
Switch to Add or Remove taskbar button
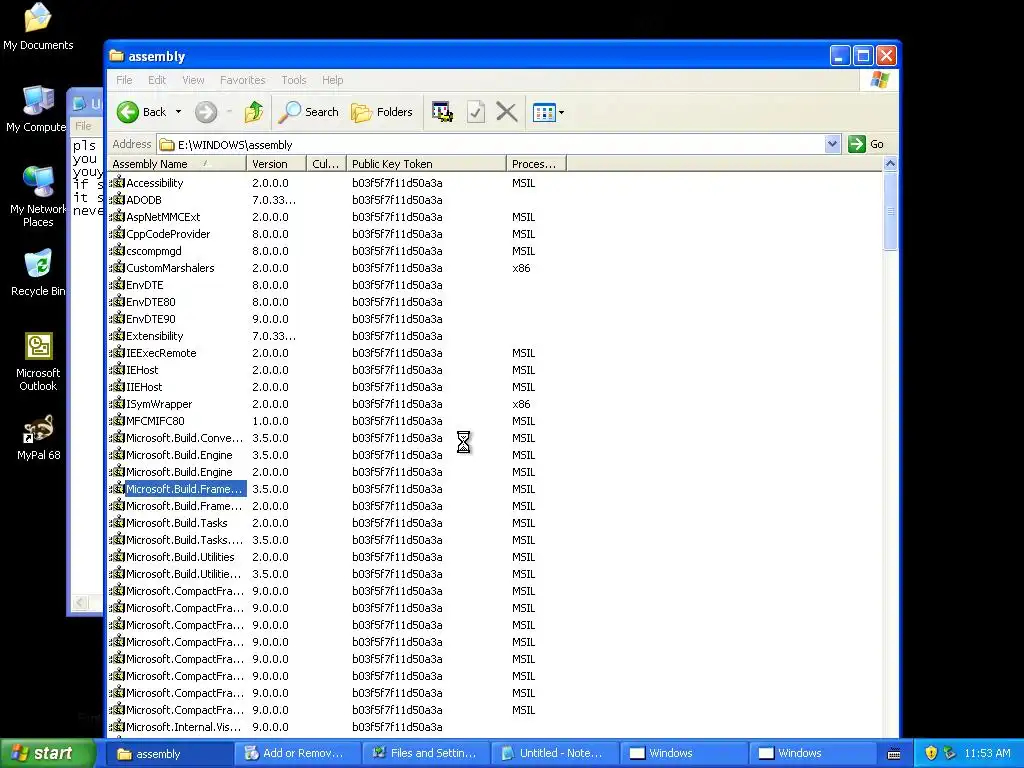[x=296, y=754]
